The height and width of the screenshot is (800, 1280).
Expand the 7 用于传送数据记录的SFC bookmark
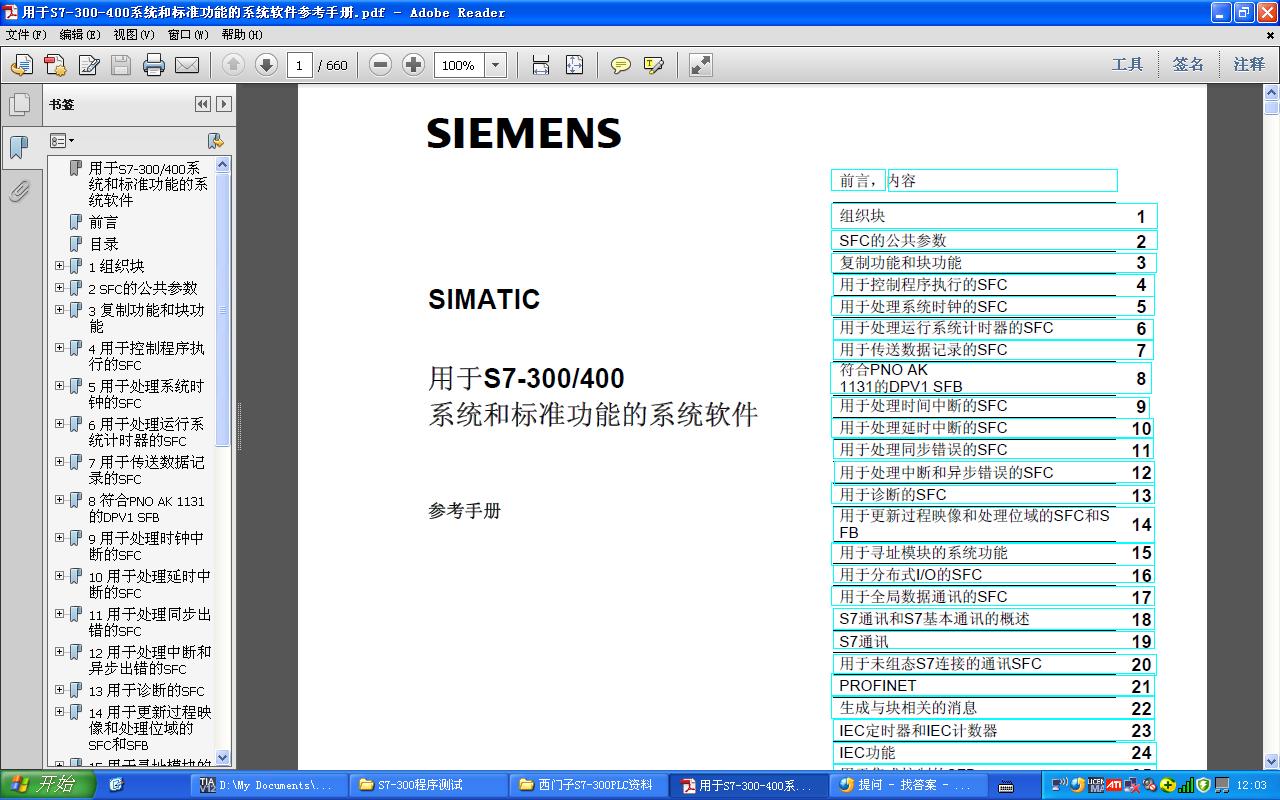coord(59,462)
